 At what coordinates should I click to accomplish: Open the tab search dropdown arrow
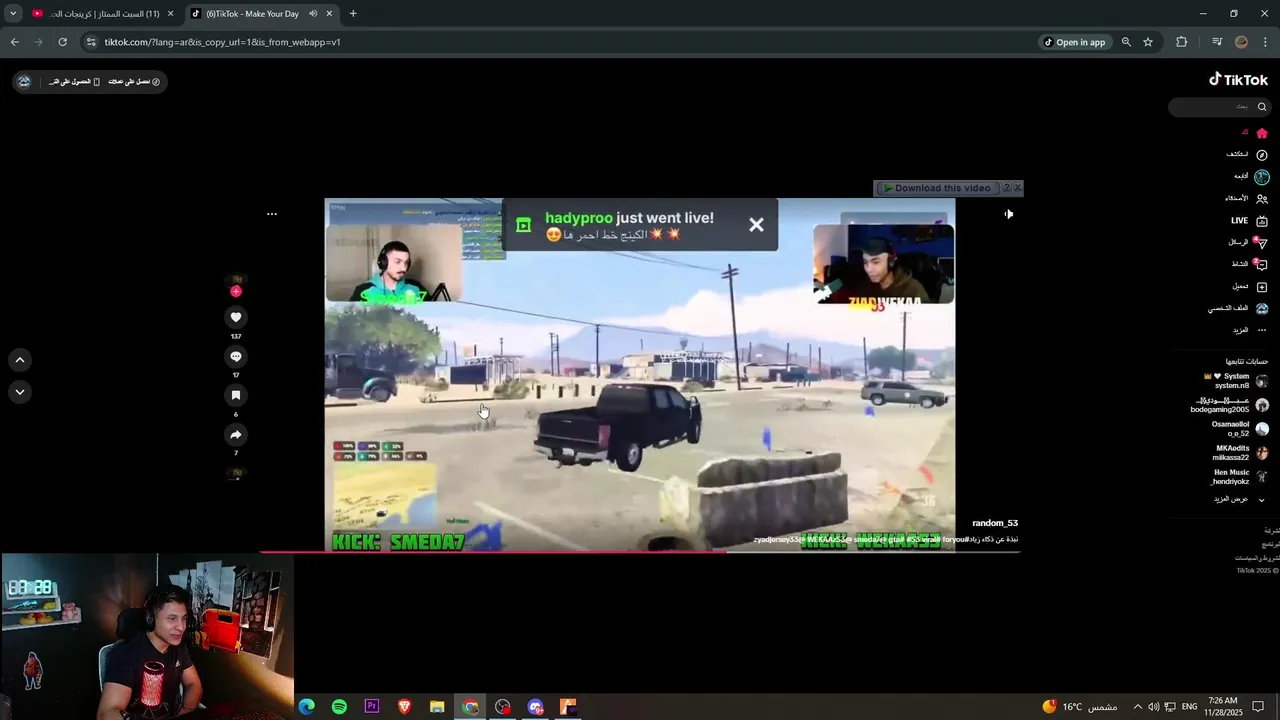[13, 14]
